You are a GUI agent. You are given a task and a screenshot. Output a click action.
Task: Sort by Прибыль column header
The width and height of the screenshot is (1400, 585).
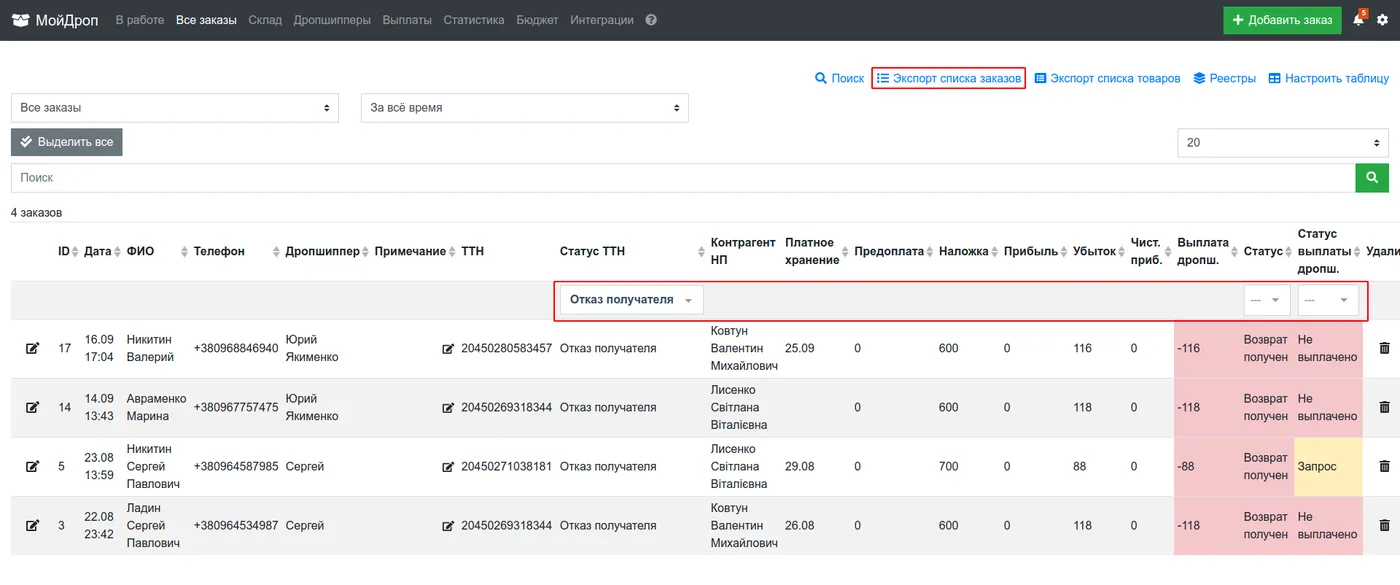click(1031, 252)
